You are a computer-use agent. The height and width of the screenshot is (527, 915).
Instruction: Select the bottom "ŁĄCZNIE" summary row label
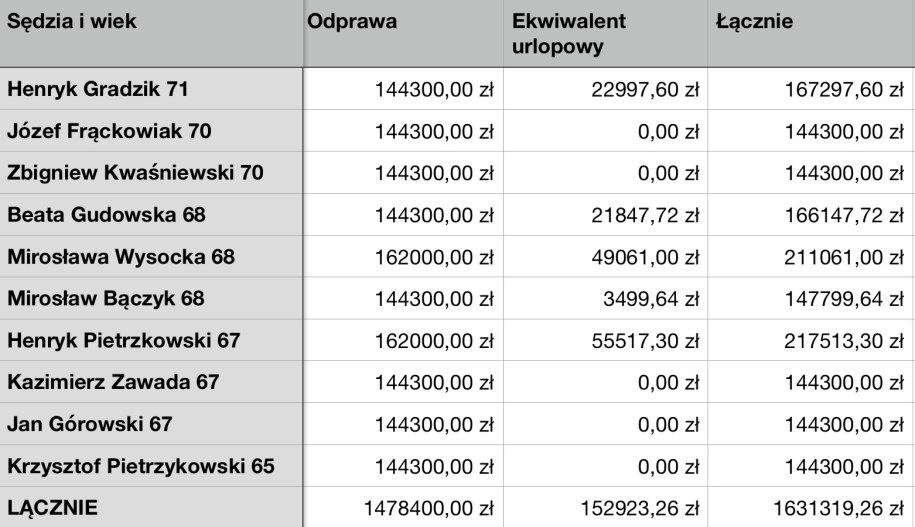click(150, 508)
